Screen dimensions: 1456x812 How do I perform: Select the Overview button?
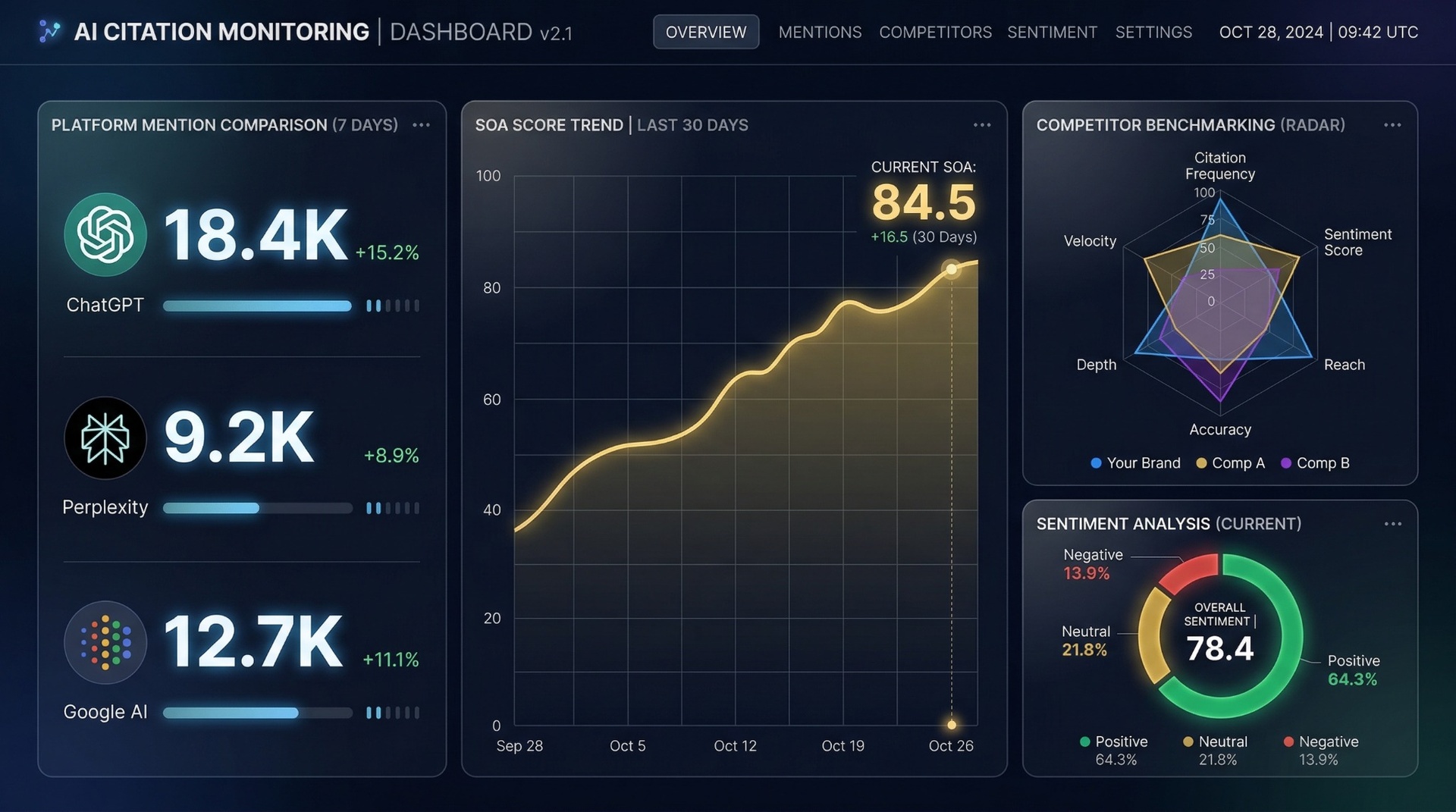(706, 32)
